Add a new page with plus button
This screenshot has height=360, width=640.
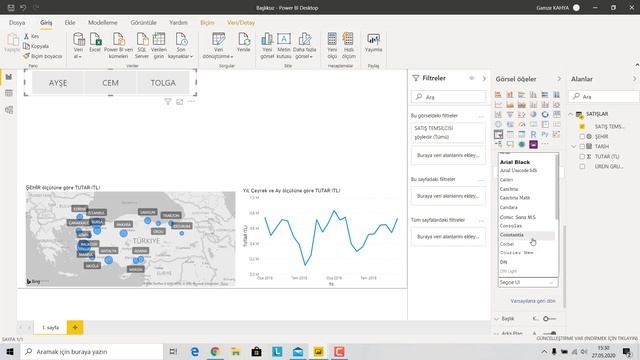(x=75, y=327)
